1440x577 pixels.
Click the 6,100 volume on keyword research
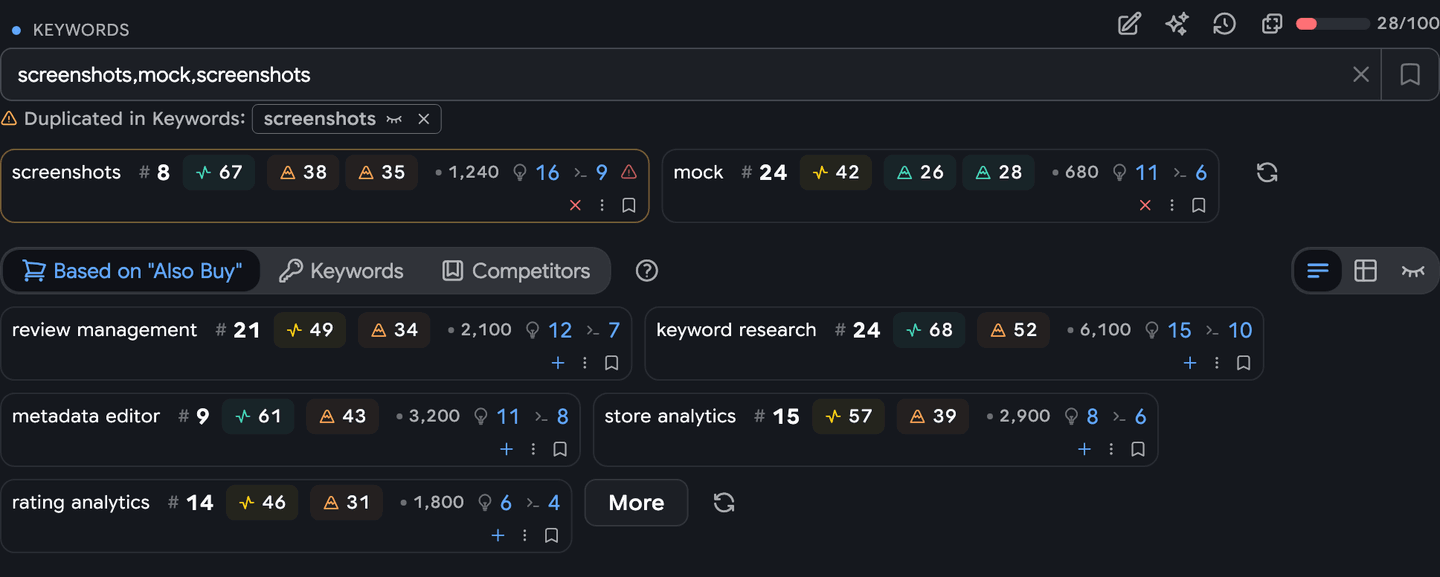(1105, 330)
